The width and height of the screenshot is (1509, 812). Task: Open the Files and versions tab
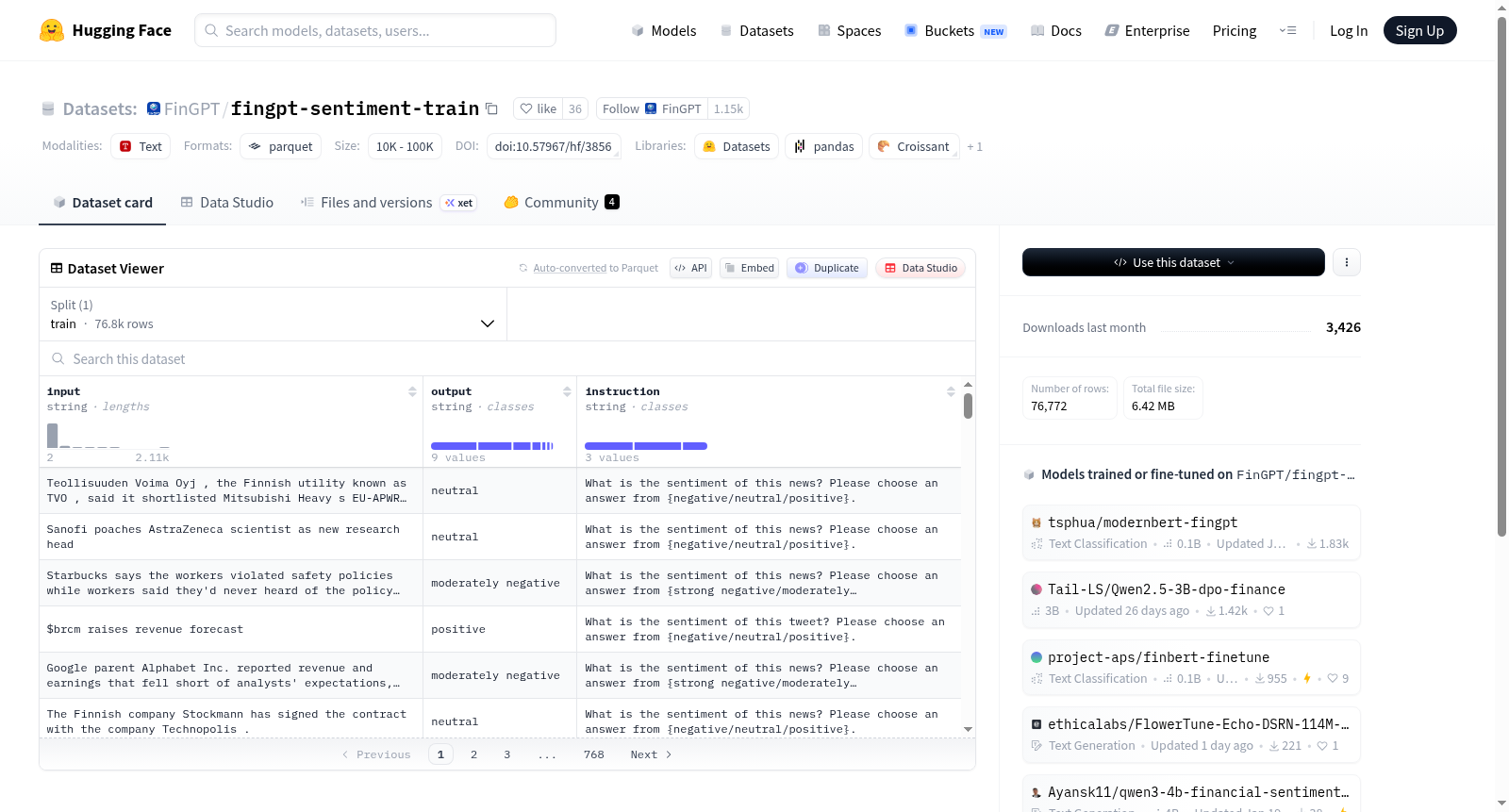[388, 203]
